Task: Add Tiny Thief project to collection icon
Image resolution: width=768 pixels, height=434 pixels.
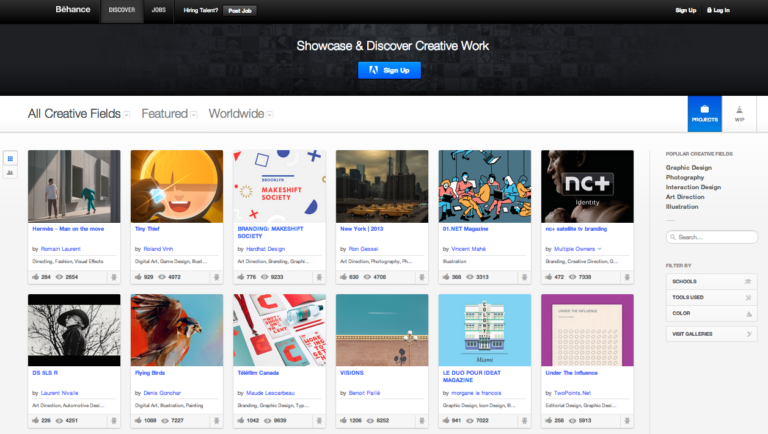Action: [216, 277]
